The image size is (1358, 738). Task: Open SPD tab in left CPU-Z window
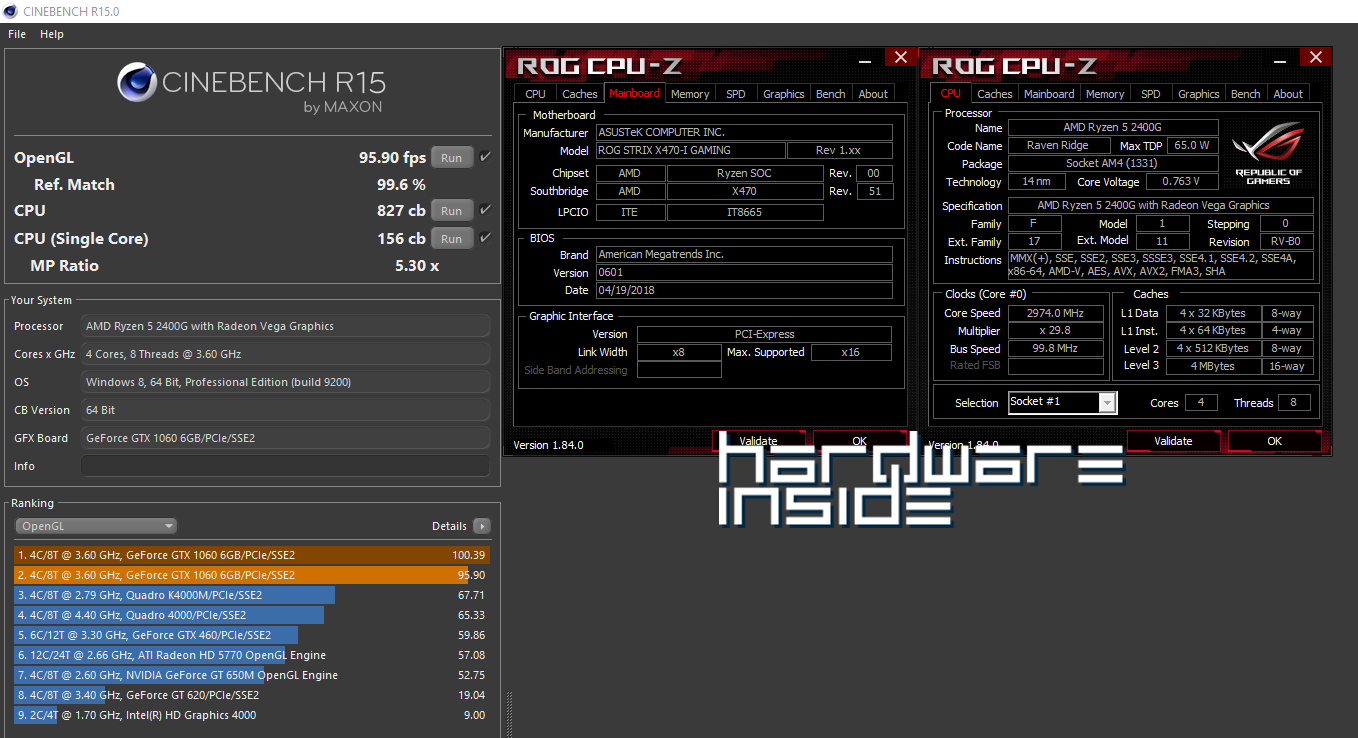click(736, 94)
